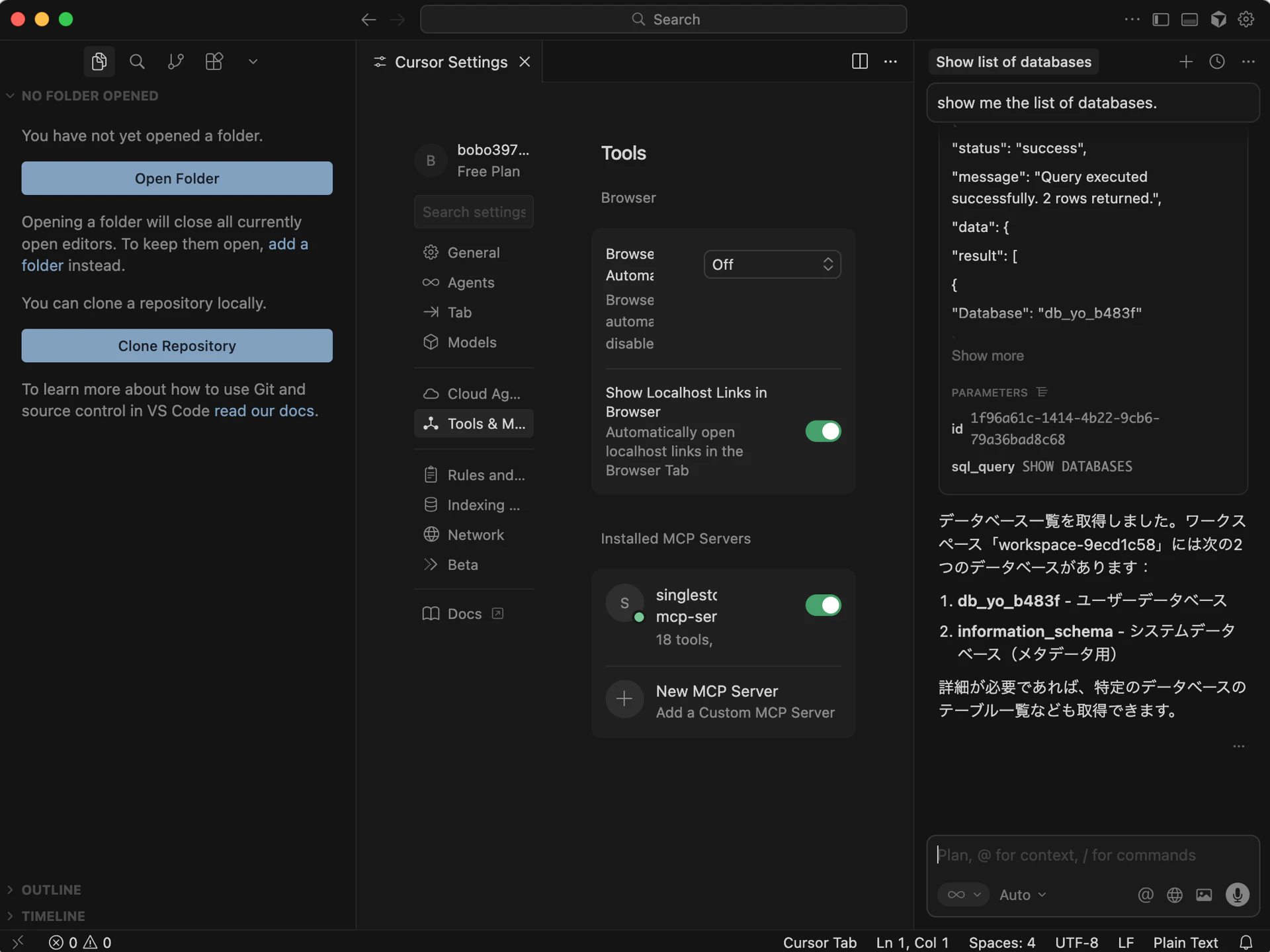Click the top Search command bar
Image resolution: width=1270 pixels, height=952 pixels.
[x=663, y=19]
